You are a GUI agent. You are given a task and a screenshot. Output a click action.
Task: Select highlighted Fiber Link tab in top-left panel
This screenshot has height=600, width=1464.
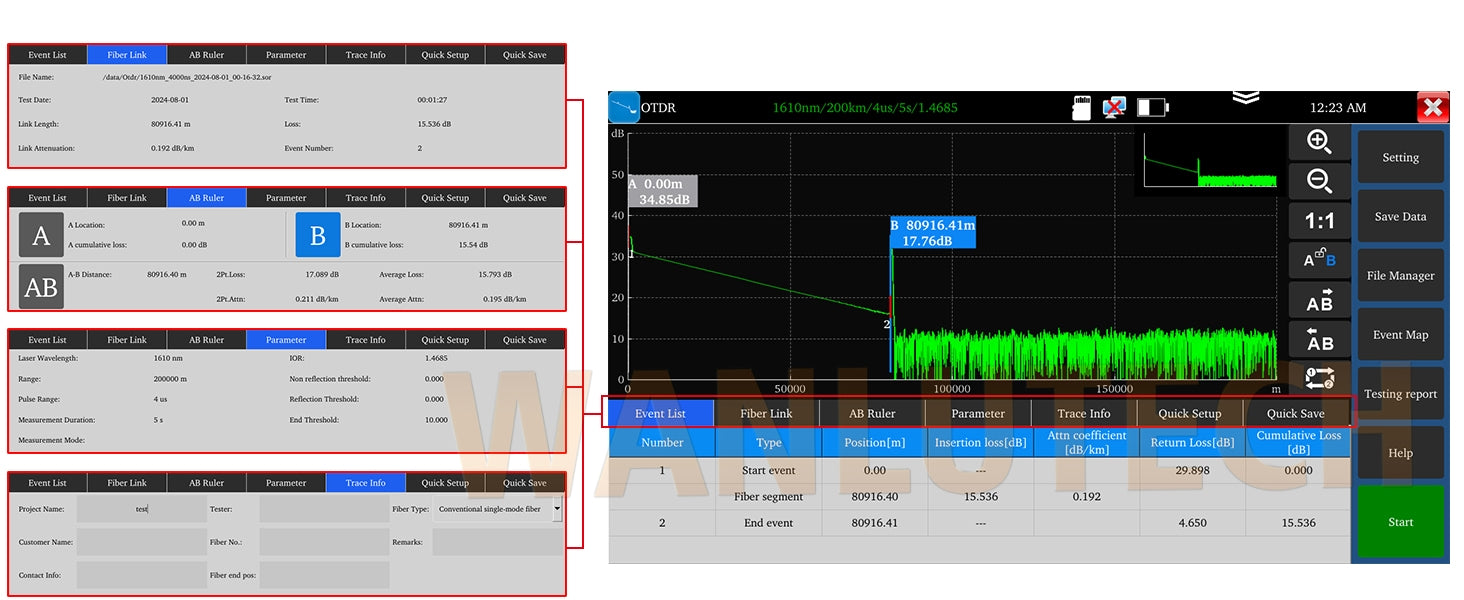(x=127, y=55)
